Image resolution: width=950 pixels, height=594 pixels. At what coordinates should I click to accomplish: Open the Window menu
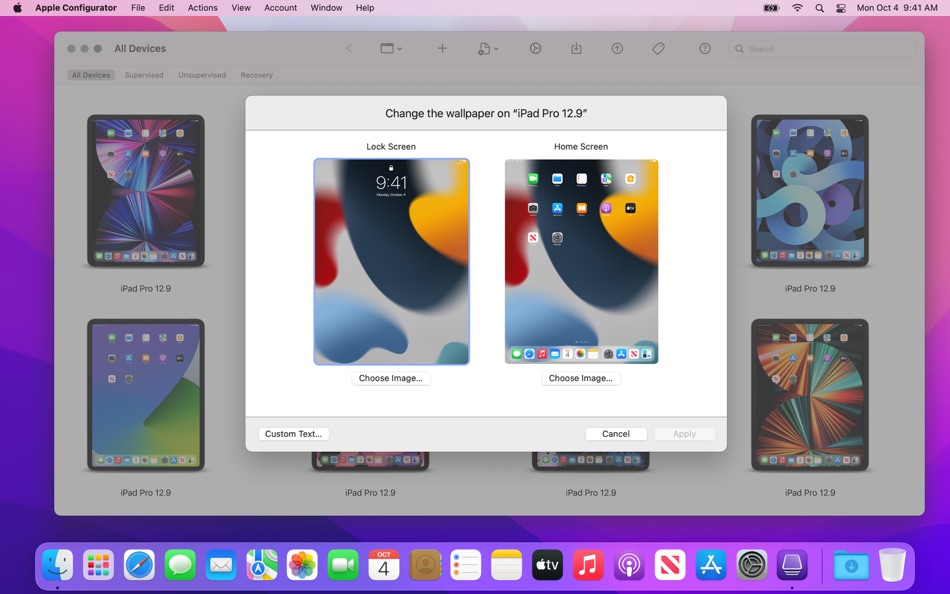pyautogui.click(x=326, y=8)
